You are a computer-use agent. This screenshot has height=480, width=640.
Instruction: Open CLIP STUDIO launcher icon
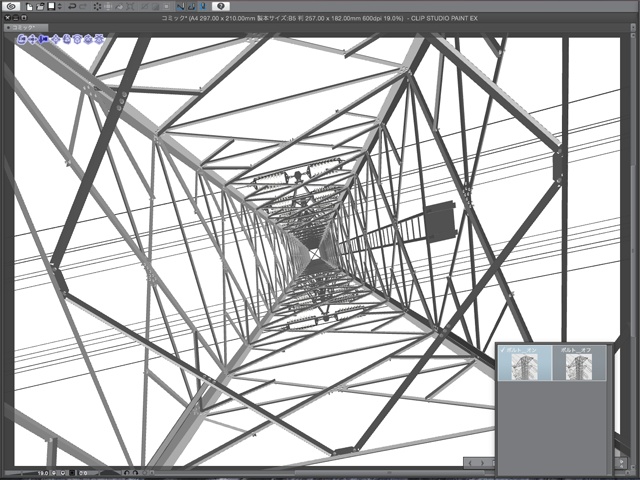coord(11,6)
